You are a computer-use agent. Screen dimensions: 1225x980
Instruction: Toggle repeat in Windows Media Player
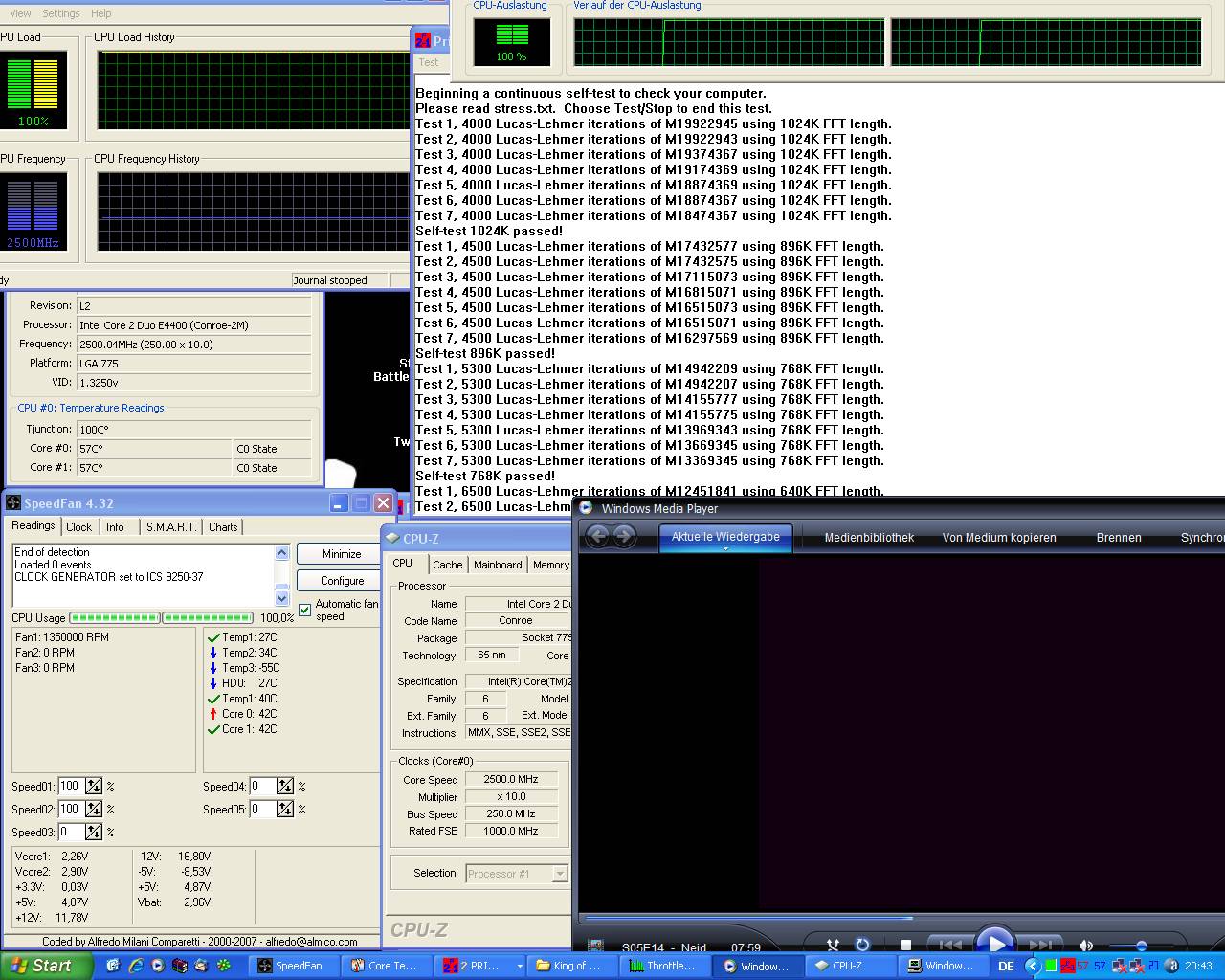(861, 945)
